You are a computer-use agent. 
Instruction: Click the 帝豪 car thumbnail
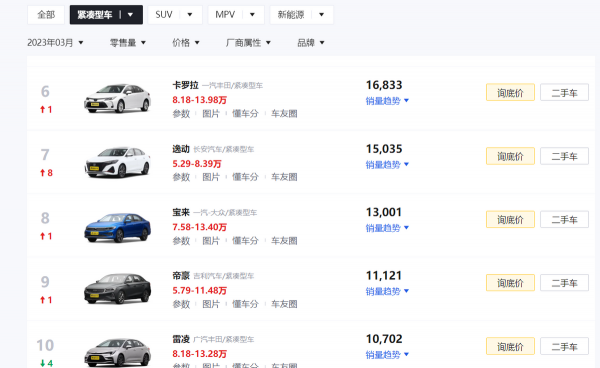117,288
